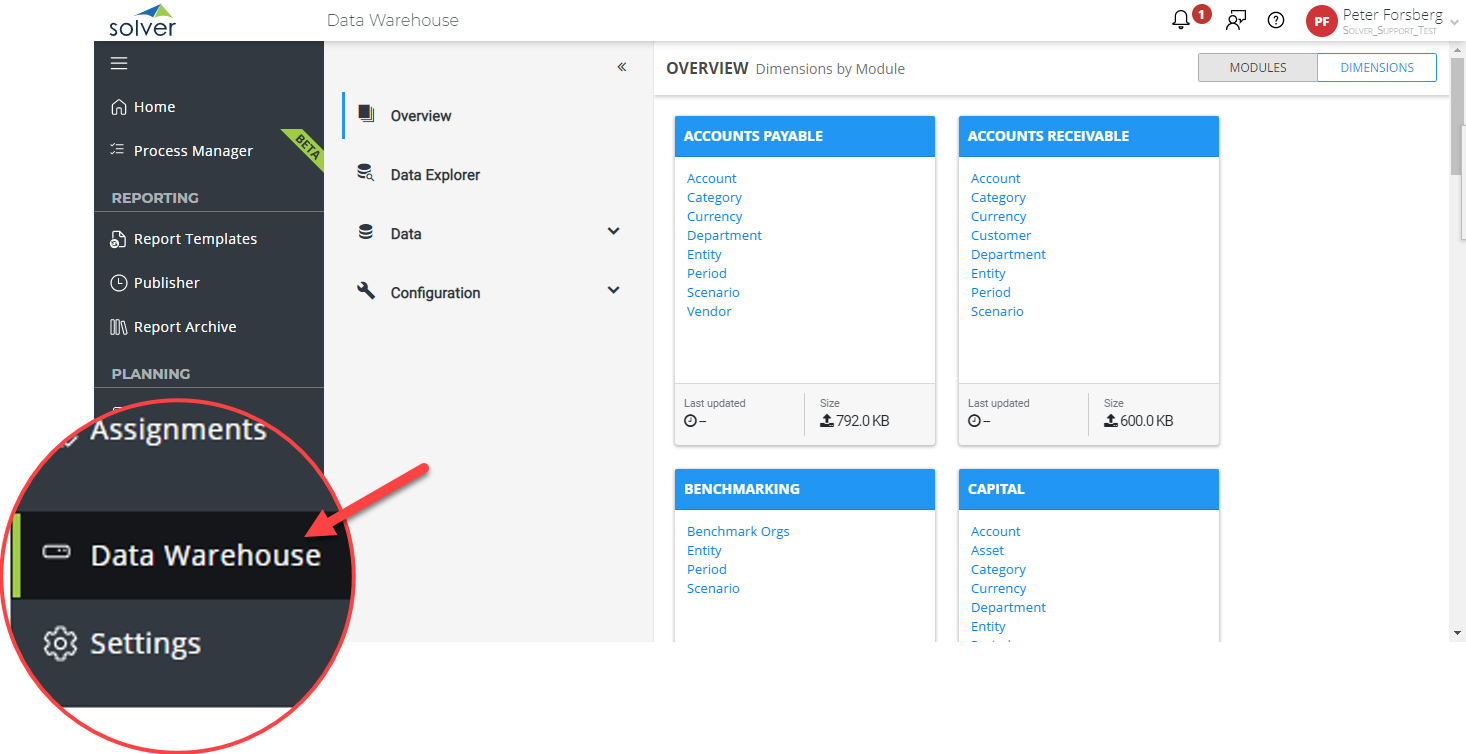This screenshot has width=1466, height=754.
Task: Open Entity in Benchmarking card
Action: pos(704,551)
